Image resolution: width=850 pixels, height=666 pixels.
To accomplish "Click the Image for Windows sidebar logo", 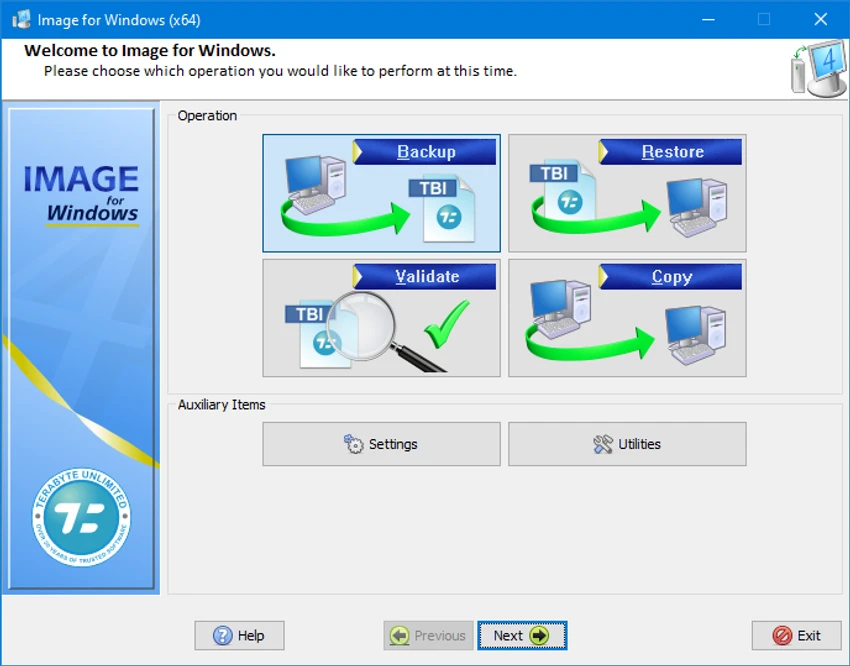I will (x=81, y=195).
